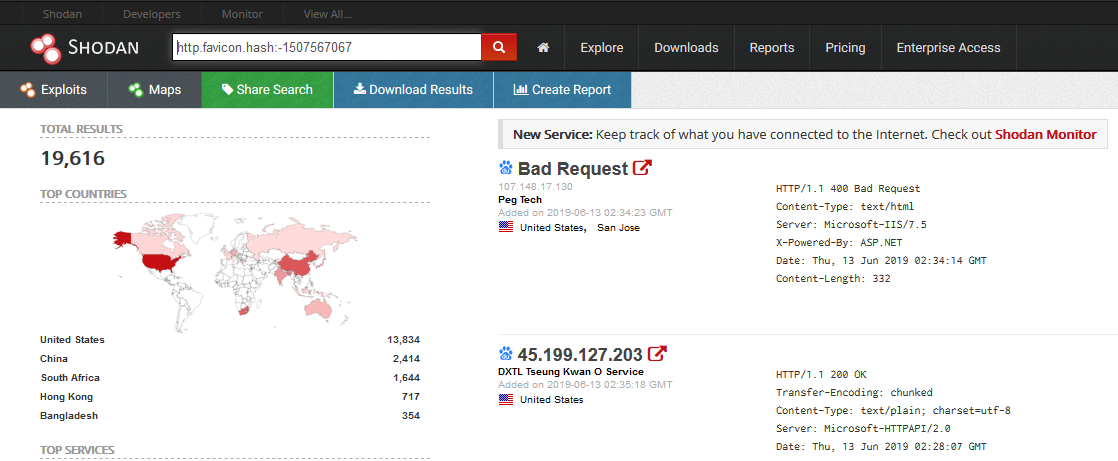Open the Pricing menu item

845,48
